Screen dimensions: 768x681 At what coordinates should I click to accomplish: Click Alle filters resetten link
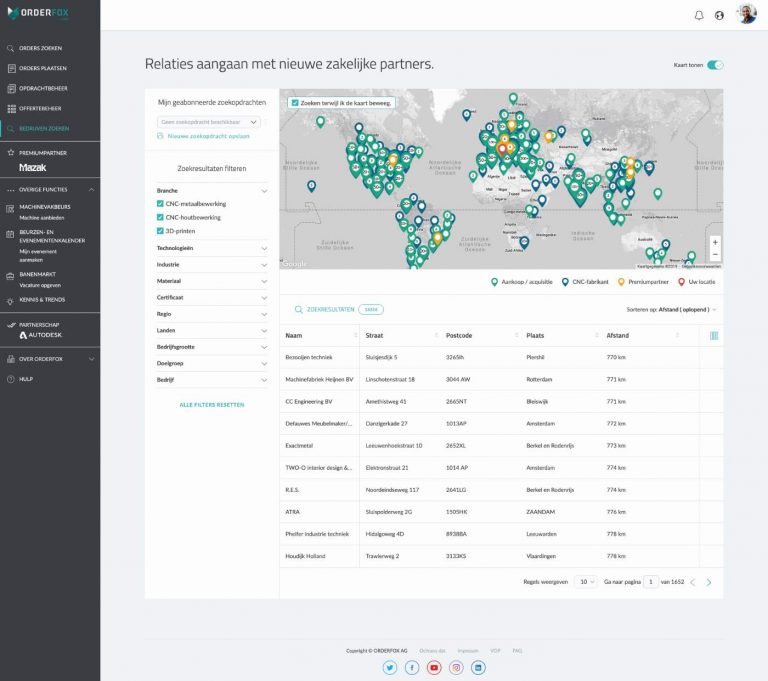[x=212, y=404]
